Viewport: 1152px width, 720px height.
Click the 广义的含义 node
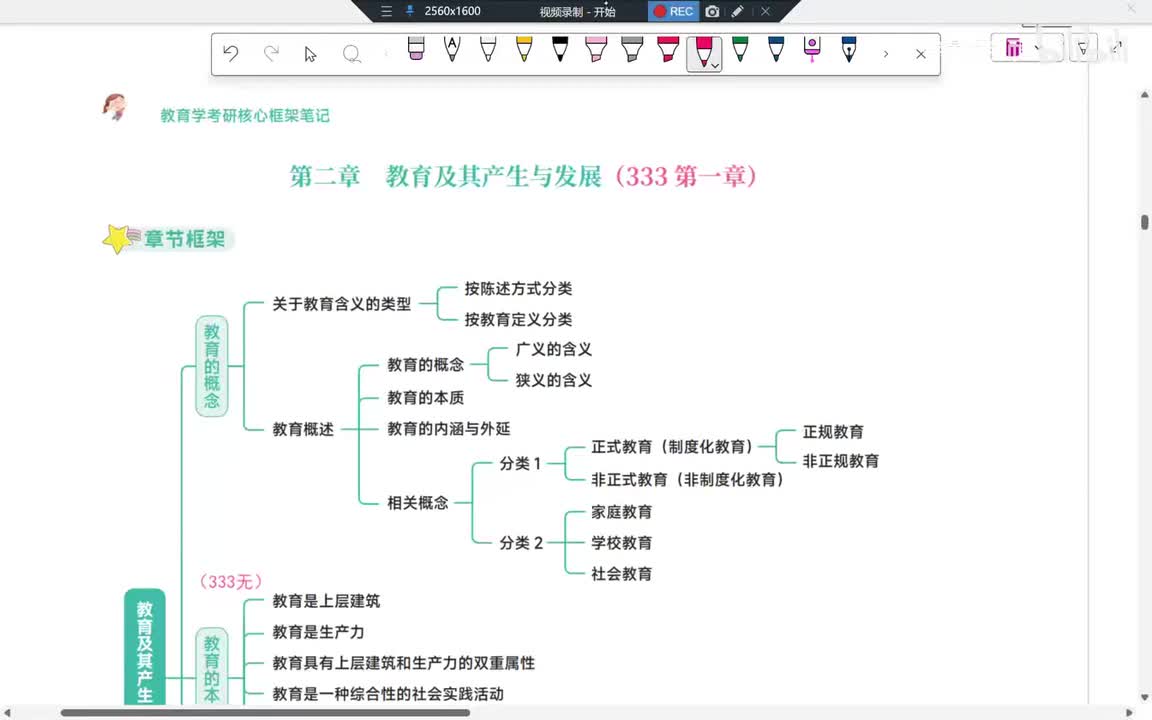coord(553,350)
